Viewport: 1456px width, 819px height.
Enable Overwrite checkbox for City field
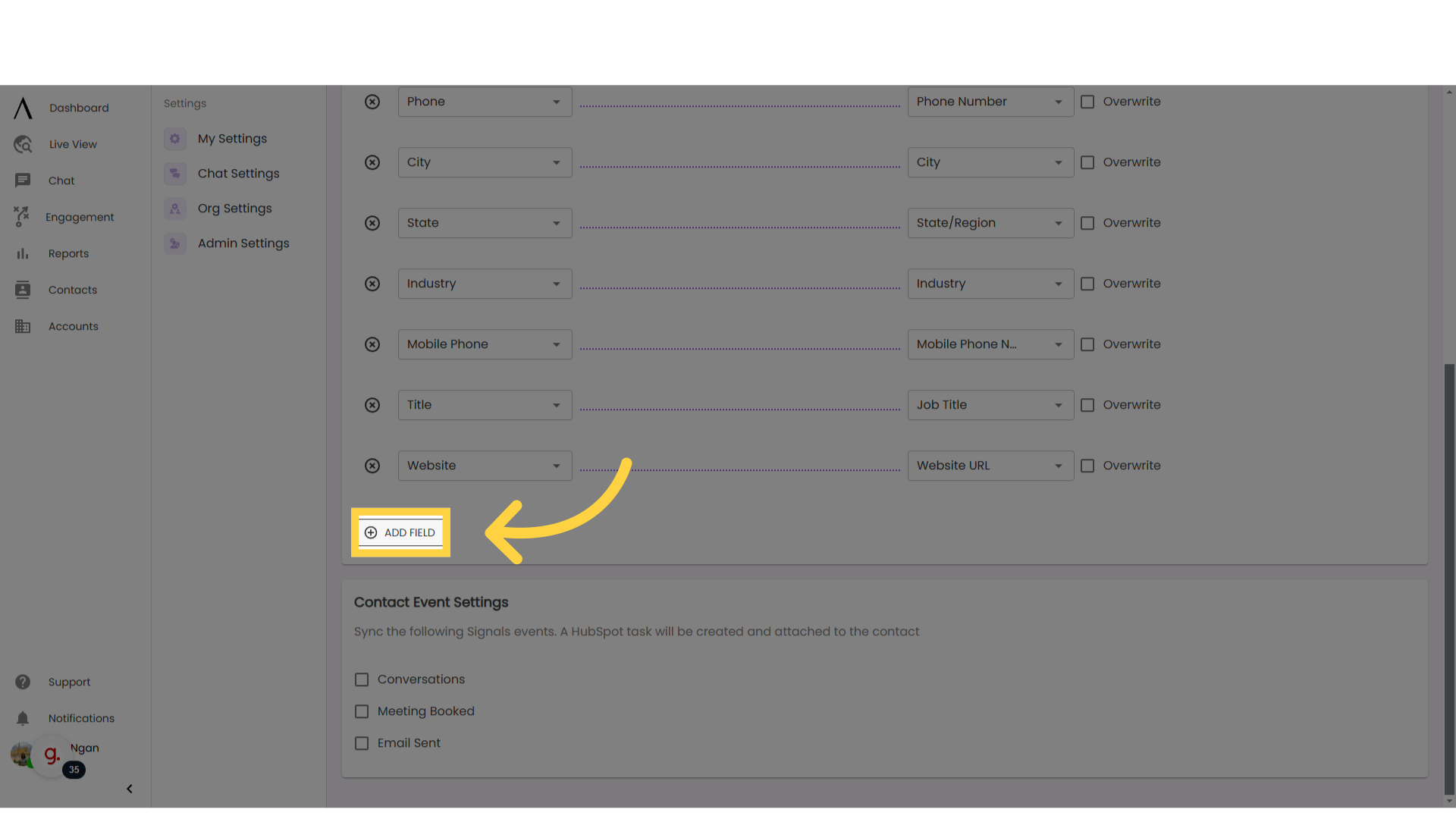[x=1088, y=162]
